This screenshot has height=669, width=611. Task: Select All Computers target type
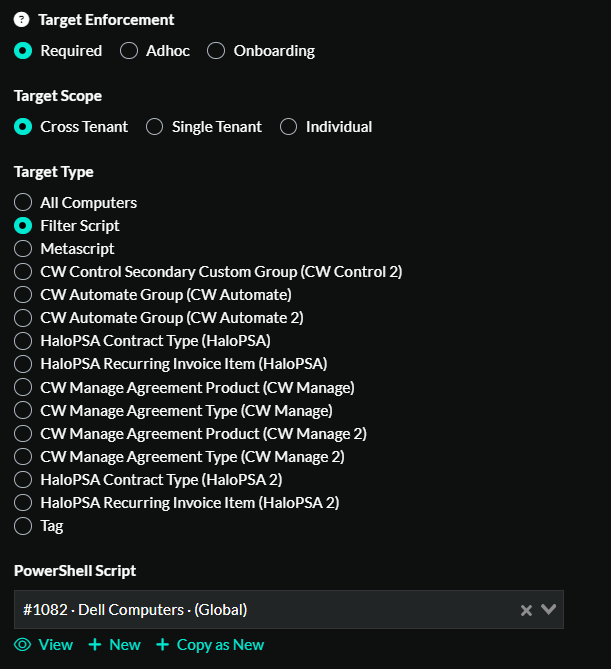click(x=23, y=203)
